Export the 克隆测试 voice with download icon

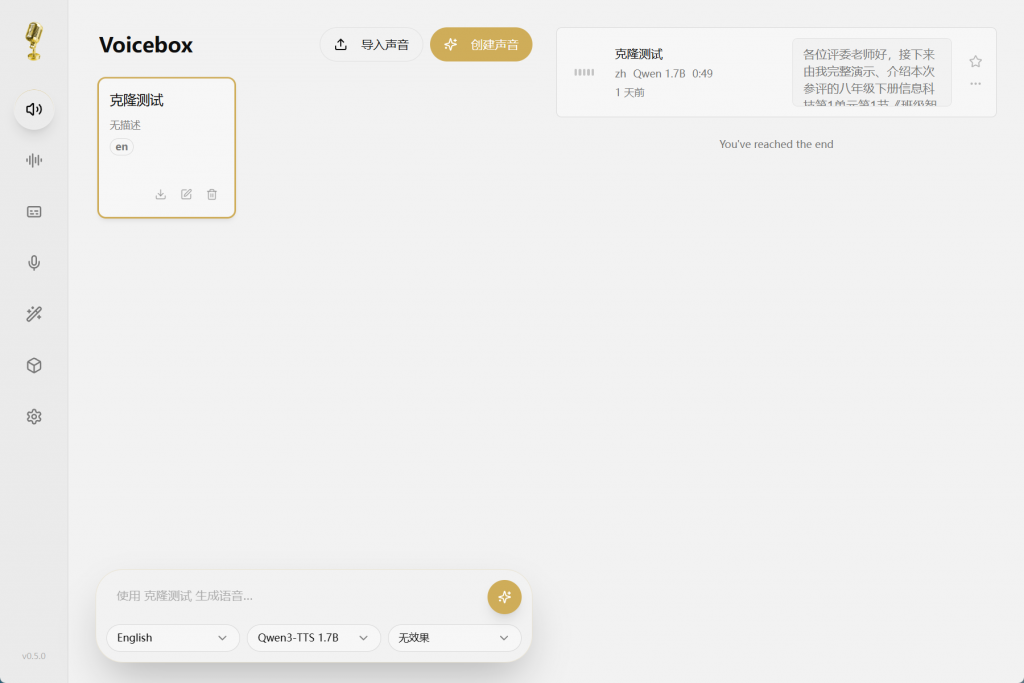(161, 195)
